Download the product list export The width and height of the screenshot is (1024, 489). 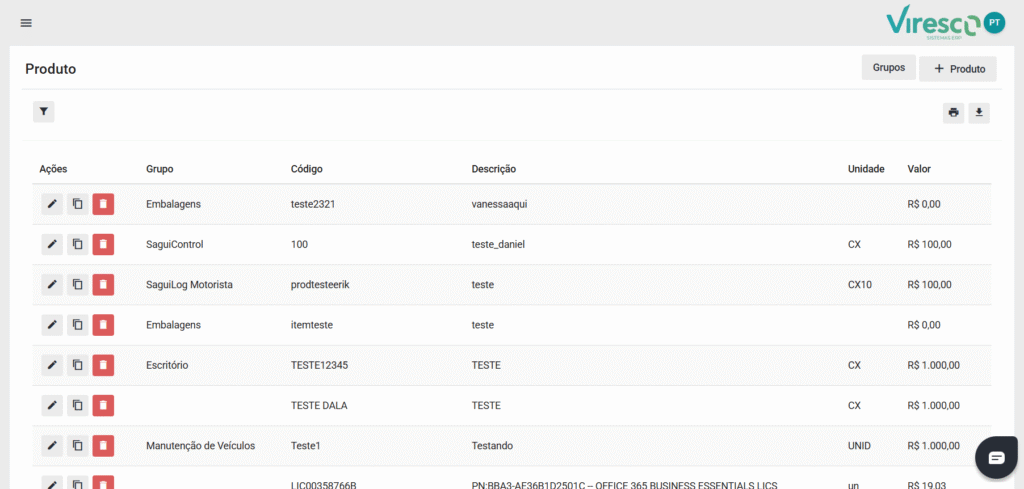point(979,112)
